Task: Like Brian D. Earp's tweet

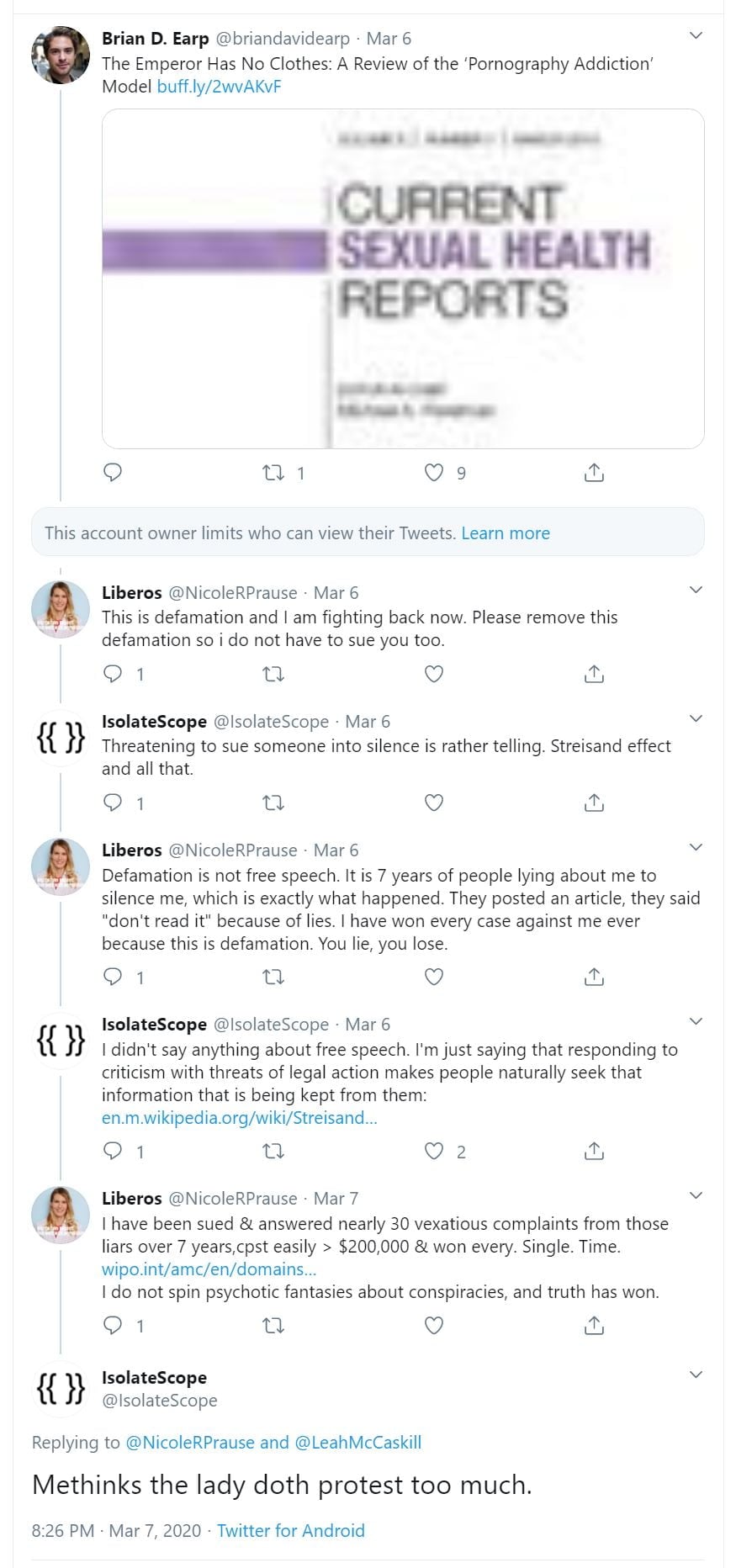Action: pos(434,473)
